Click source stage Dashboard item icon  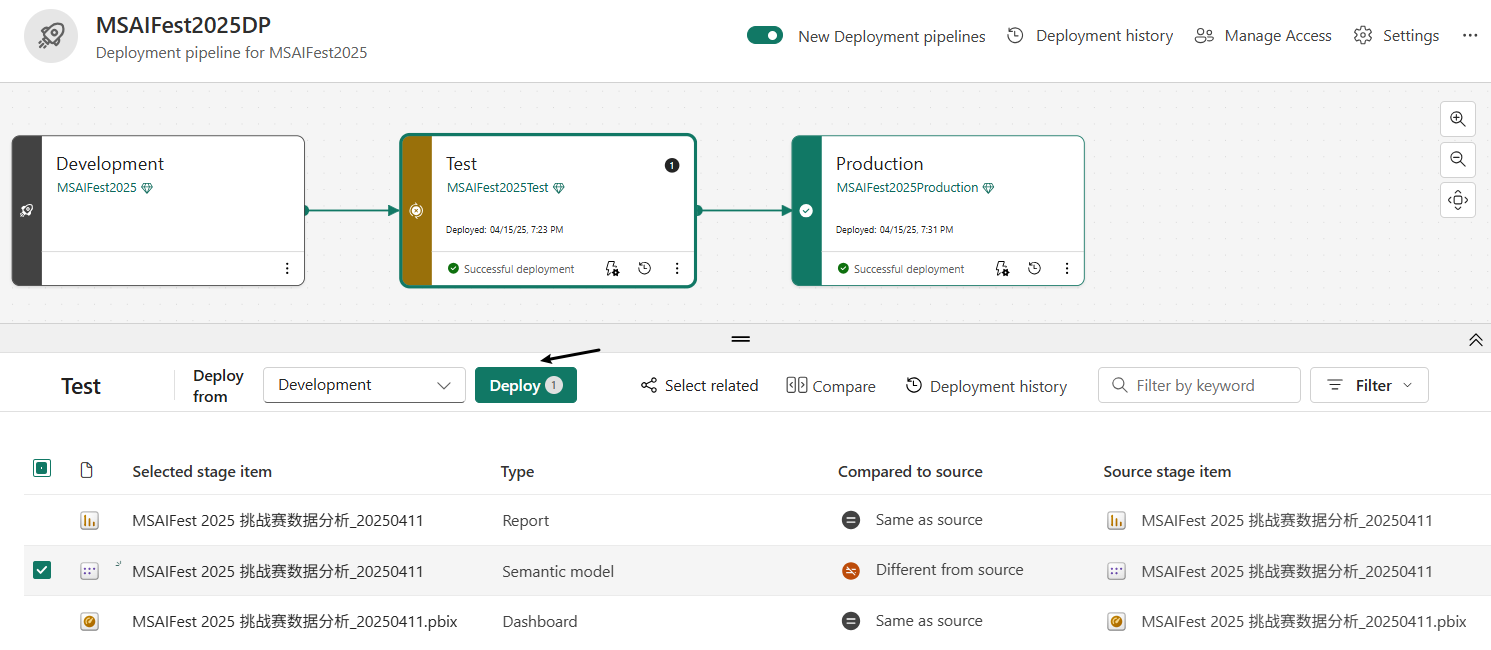(x=1117, y=621)
